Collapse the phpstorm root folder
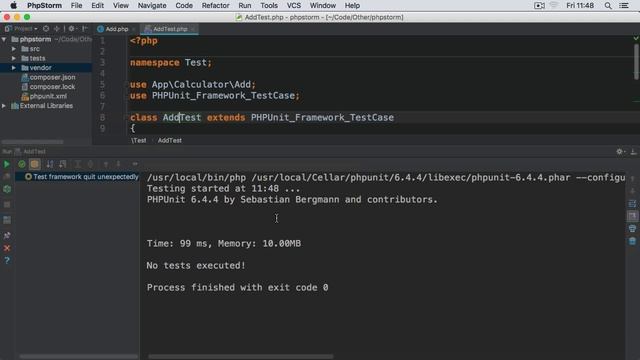640x360 pixels. point(4,39)
